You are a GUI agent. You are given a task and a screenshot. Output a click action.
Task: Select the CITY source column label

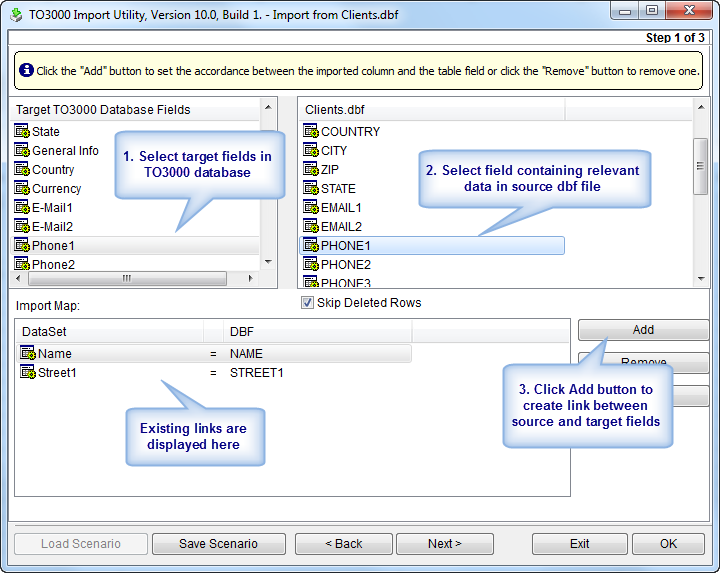coord(334,151)
